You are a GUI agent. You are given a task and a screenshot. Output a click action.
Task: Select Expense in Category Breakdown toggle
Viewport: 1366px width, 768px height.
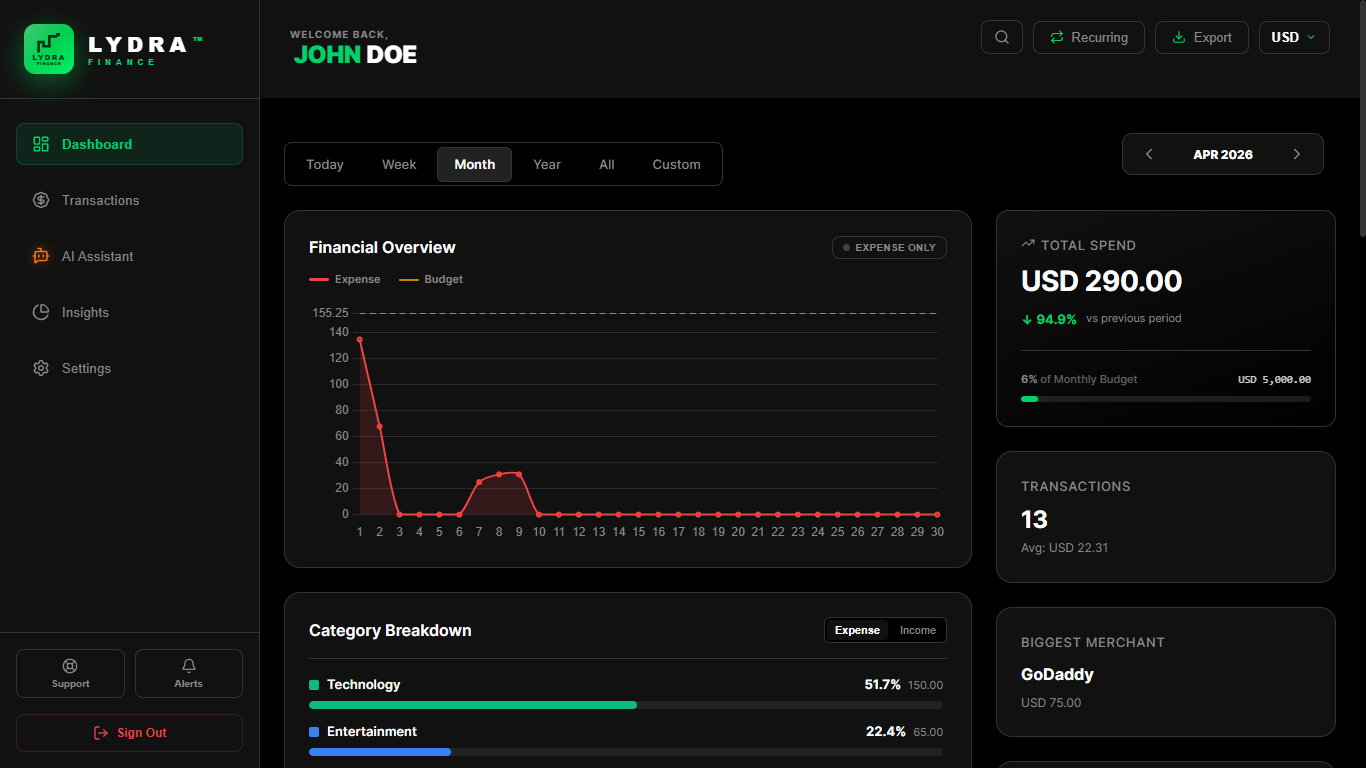click(857, 630)
